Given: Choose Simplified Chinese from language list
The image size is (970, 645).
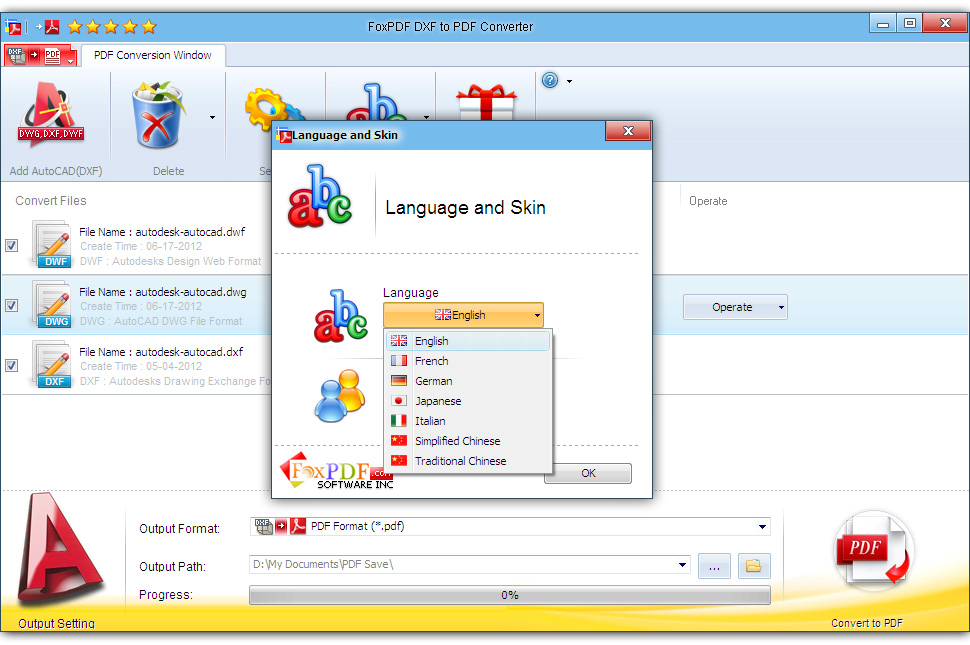Looking at the screenshot, I should click(468, 441).
